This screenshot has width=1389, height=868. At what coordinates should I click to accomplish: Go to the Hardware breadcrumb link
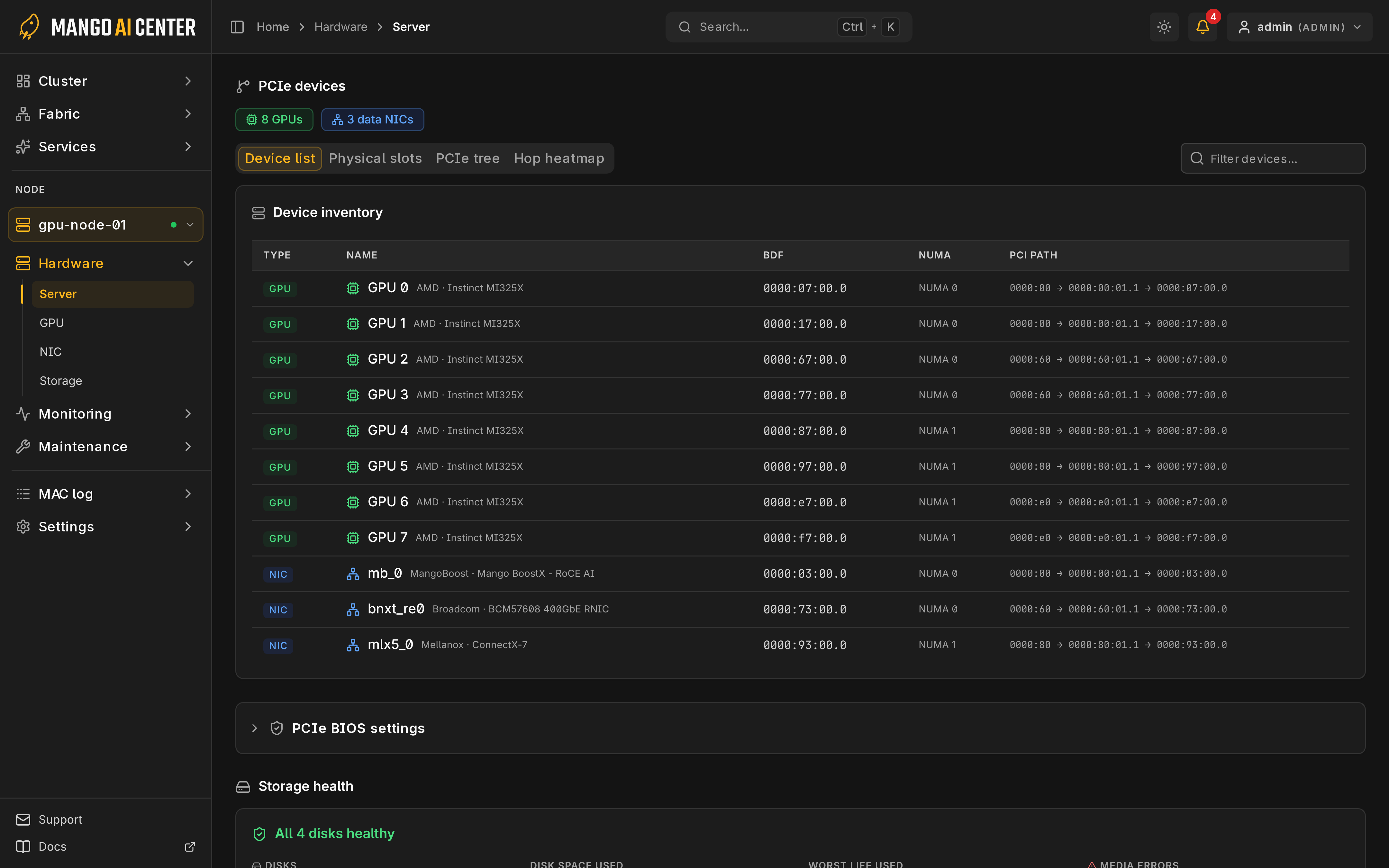[341, 27]
